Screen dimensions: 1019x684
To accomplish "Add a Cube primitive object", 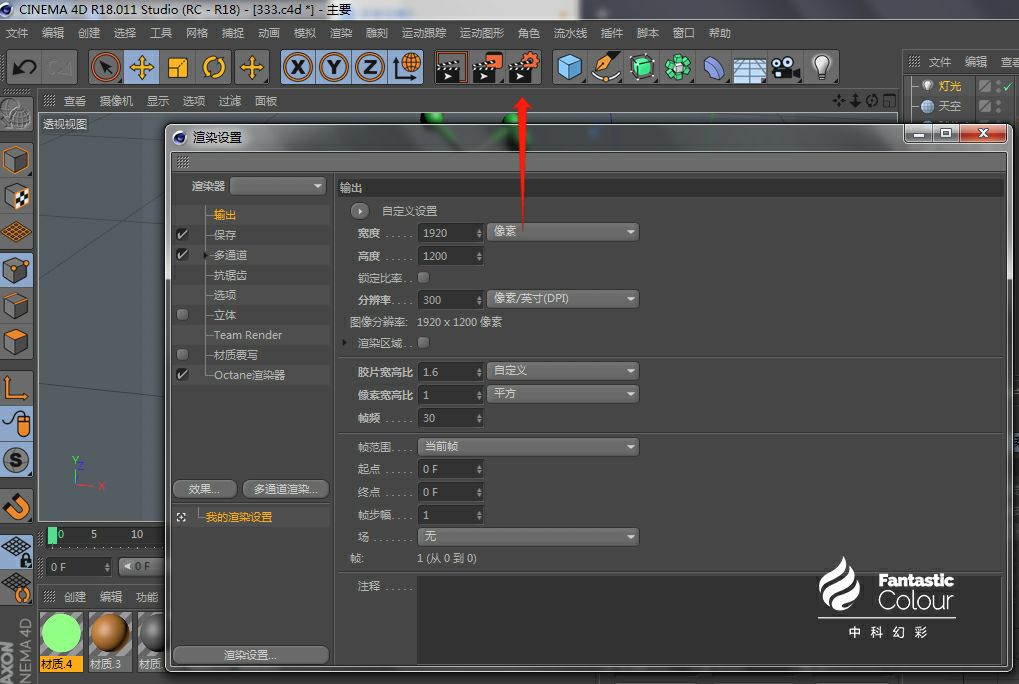I will pyautogui.click(x=569, y=67).
